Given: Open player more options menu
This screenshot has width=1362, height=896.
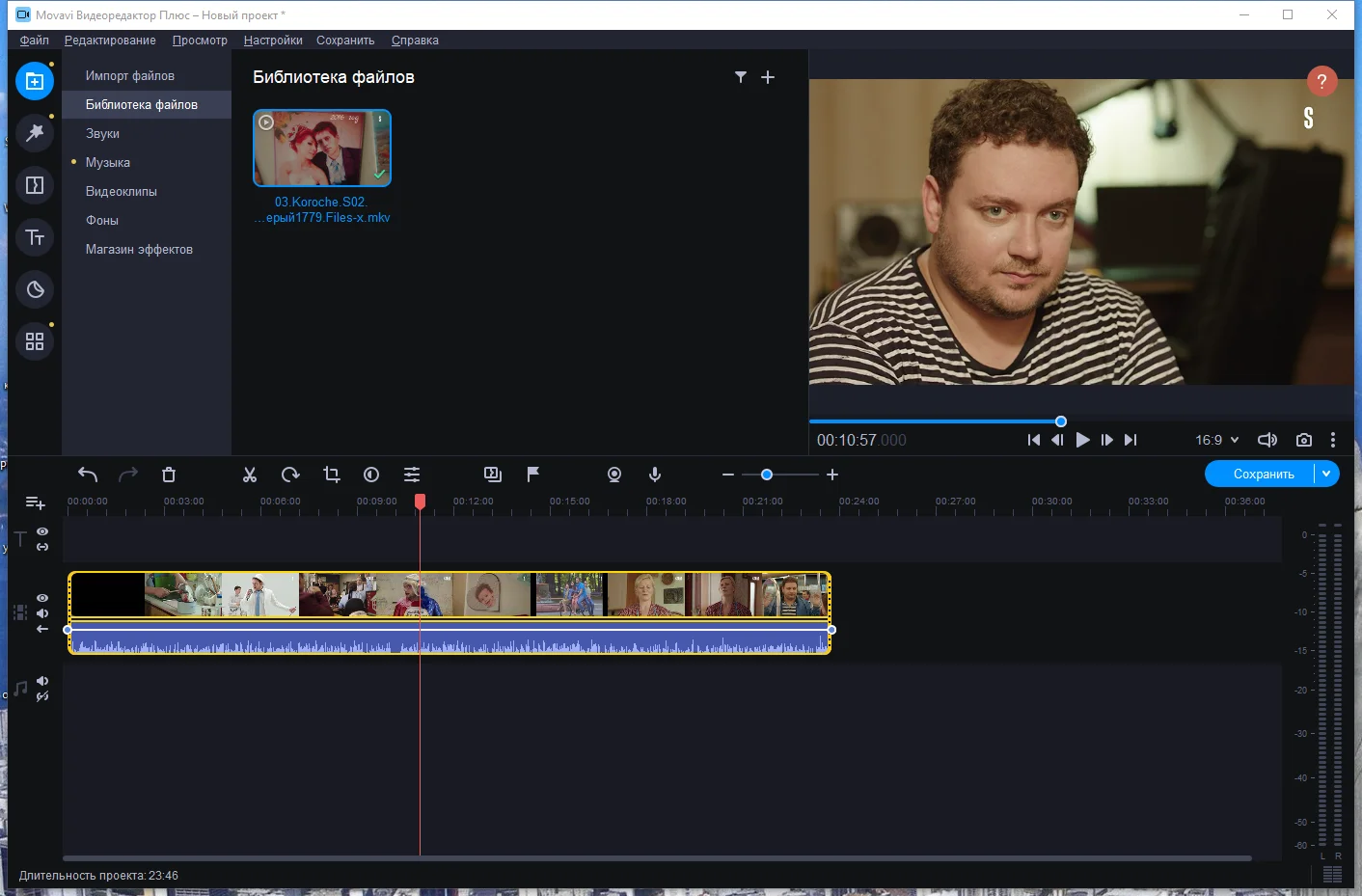Looking at the screenshot, I should point(1333,440).
